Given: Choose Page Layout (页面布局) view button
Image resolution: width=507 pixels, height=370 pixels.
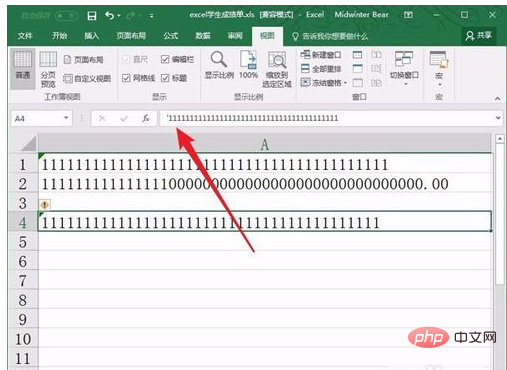Looking at the screenshot, I should pos(84,60).
